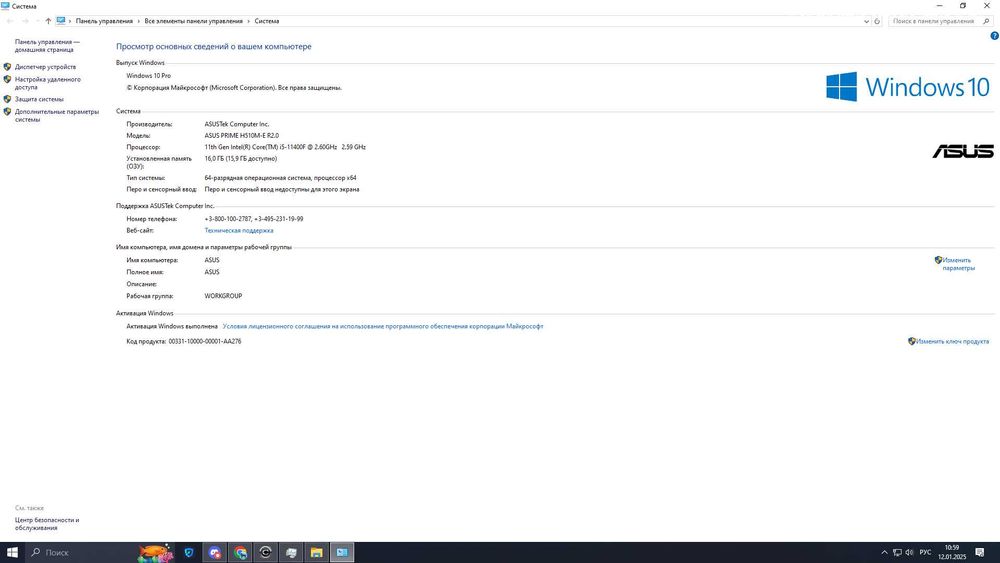Refresh the page with the refresh icon
Image resolution: width=1000 pixels, height=563 pixels.
pos(877,21)
